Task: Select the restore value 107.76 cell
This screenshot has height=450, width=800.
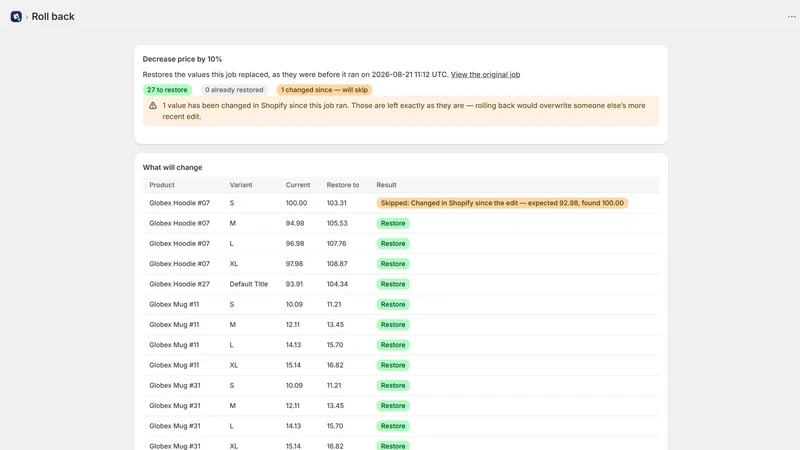Action: click(337, 244)
